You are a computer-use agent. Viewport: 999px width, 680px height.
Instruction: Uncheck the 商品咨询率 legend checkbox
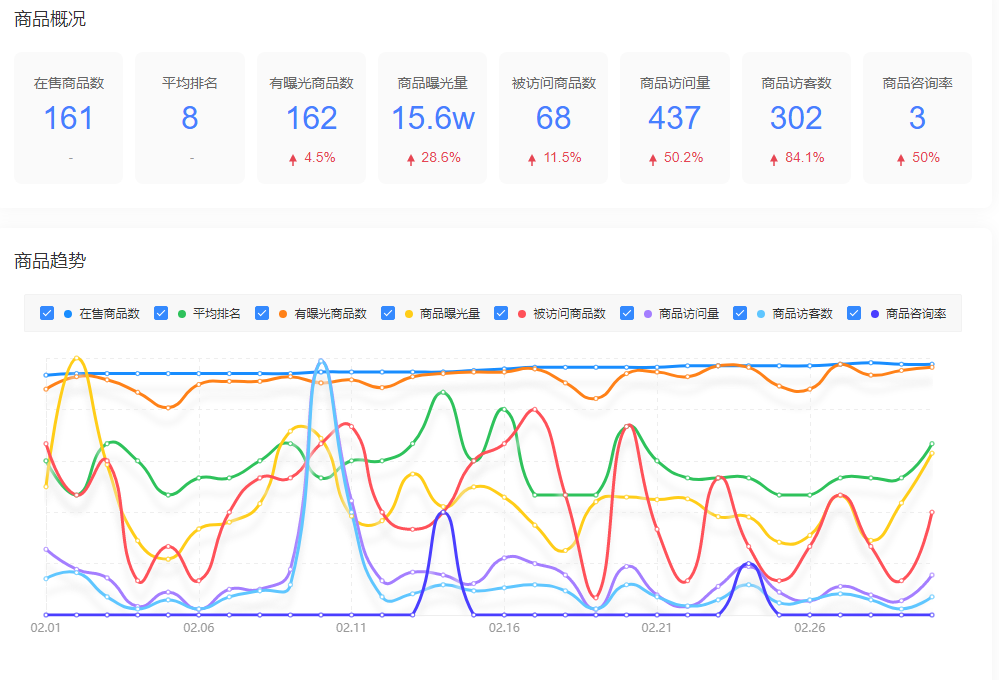(x=854, y=313)
